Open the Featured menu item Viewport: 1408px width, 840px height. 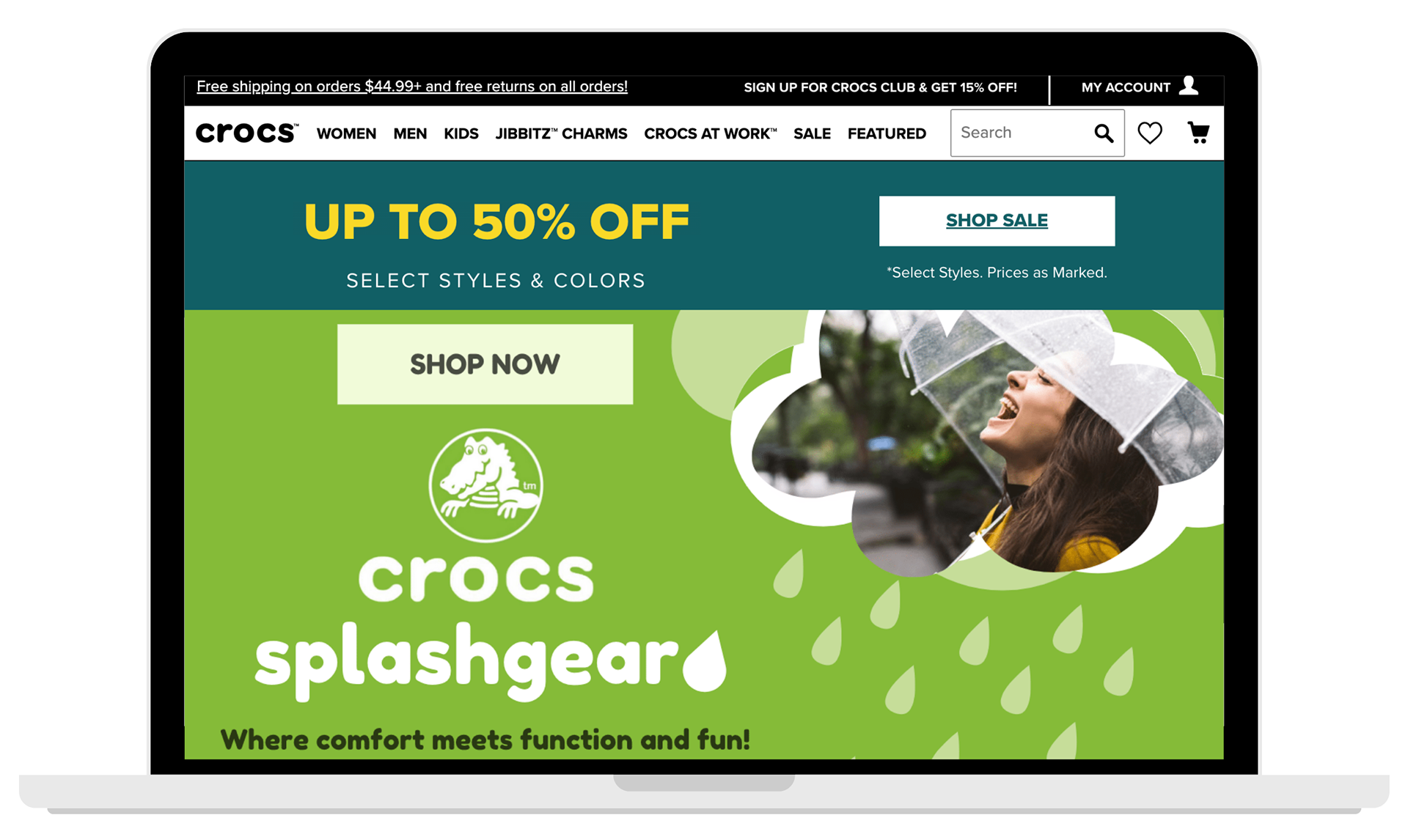tap(887, 133)
